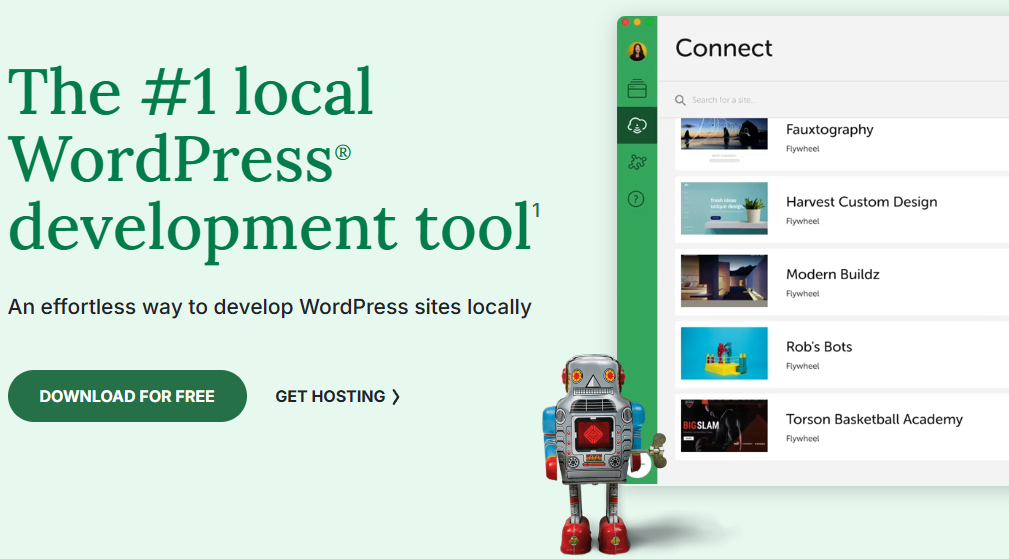Click the red close window dot
1009x559 pixels.
(625, 23)
